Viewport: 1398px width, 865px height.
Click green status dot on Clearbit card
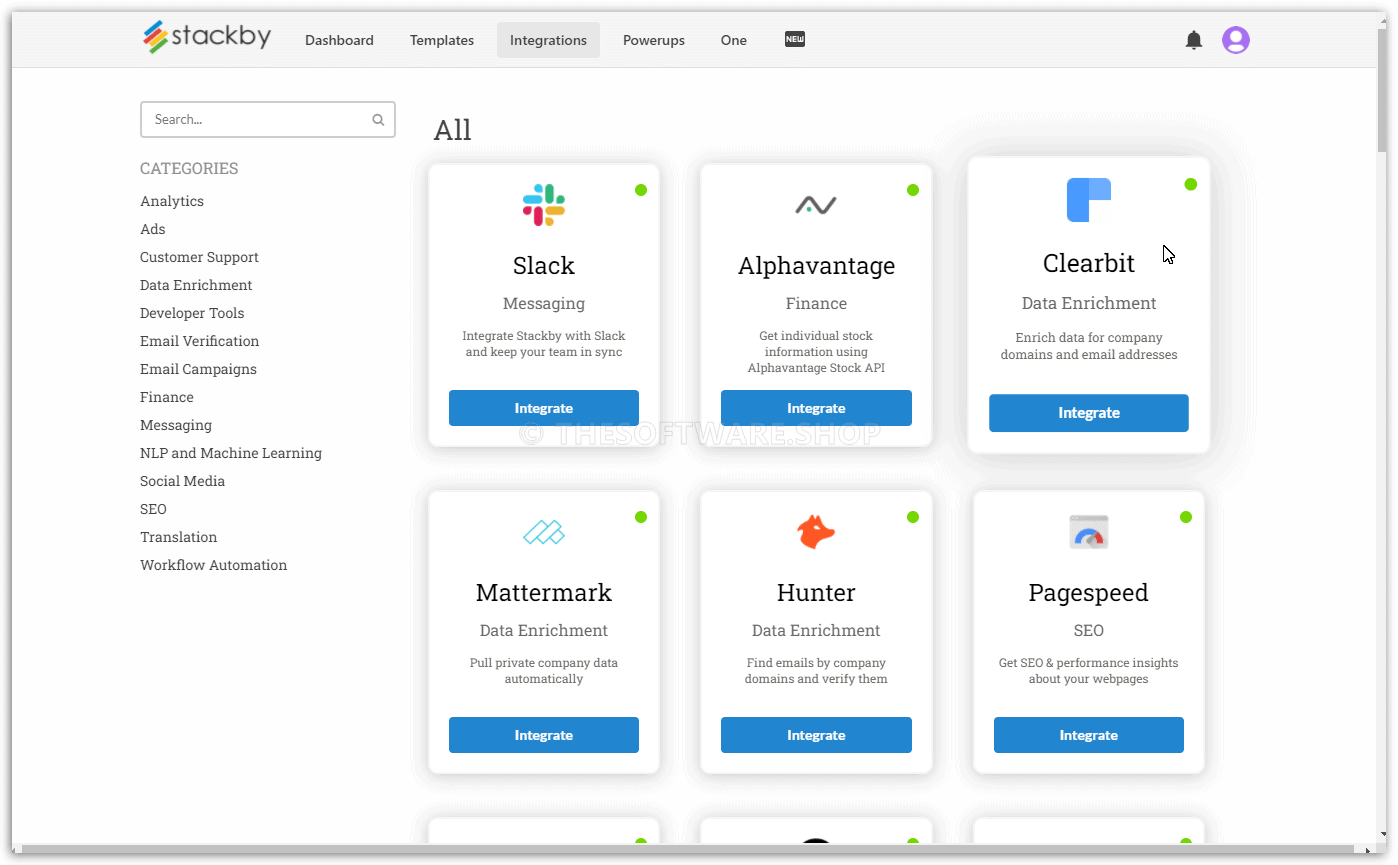tap(1191, 184)
